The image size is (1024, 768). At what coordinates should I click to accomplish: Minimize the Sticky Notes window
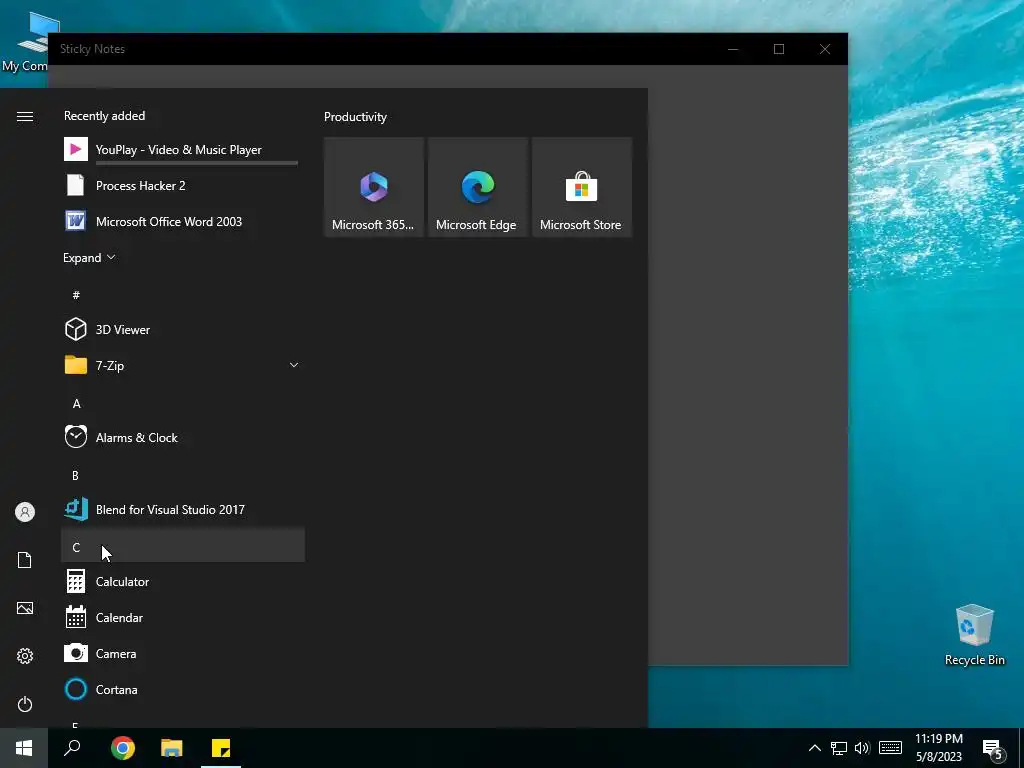pos(733,49)
